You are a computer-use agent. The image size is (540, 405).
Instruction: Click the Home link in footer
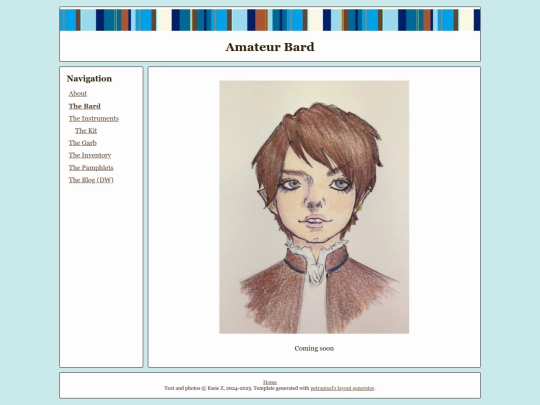click(x=270, y=382)
